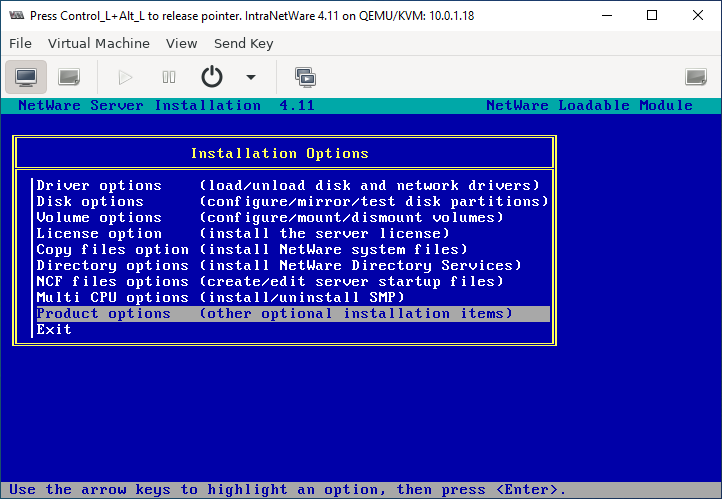Open the Virtual Machine menu

(99, 43)
